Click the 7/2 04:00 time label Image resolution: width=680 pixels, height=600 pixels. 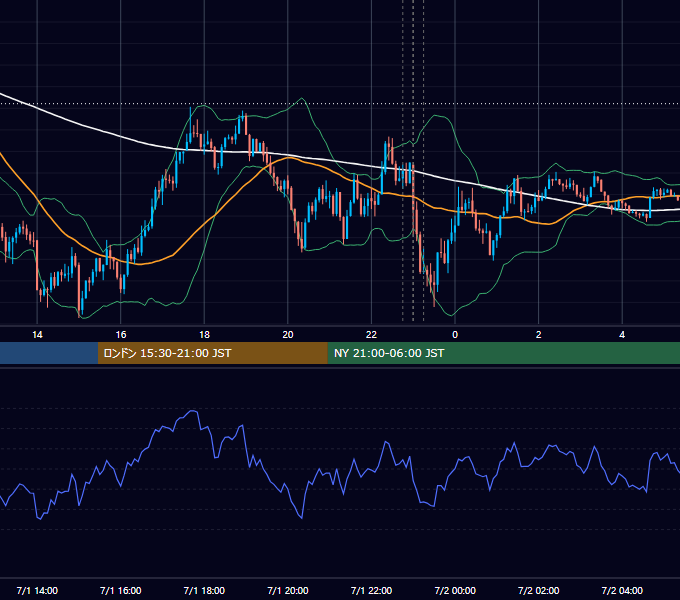coord(622,590)
